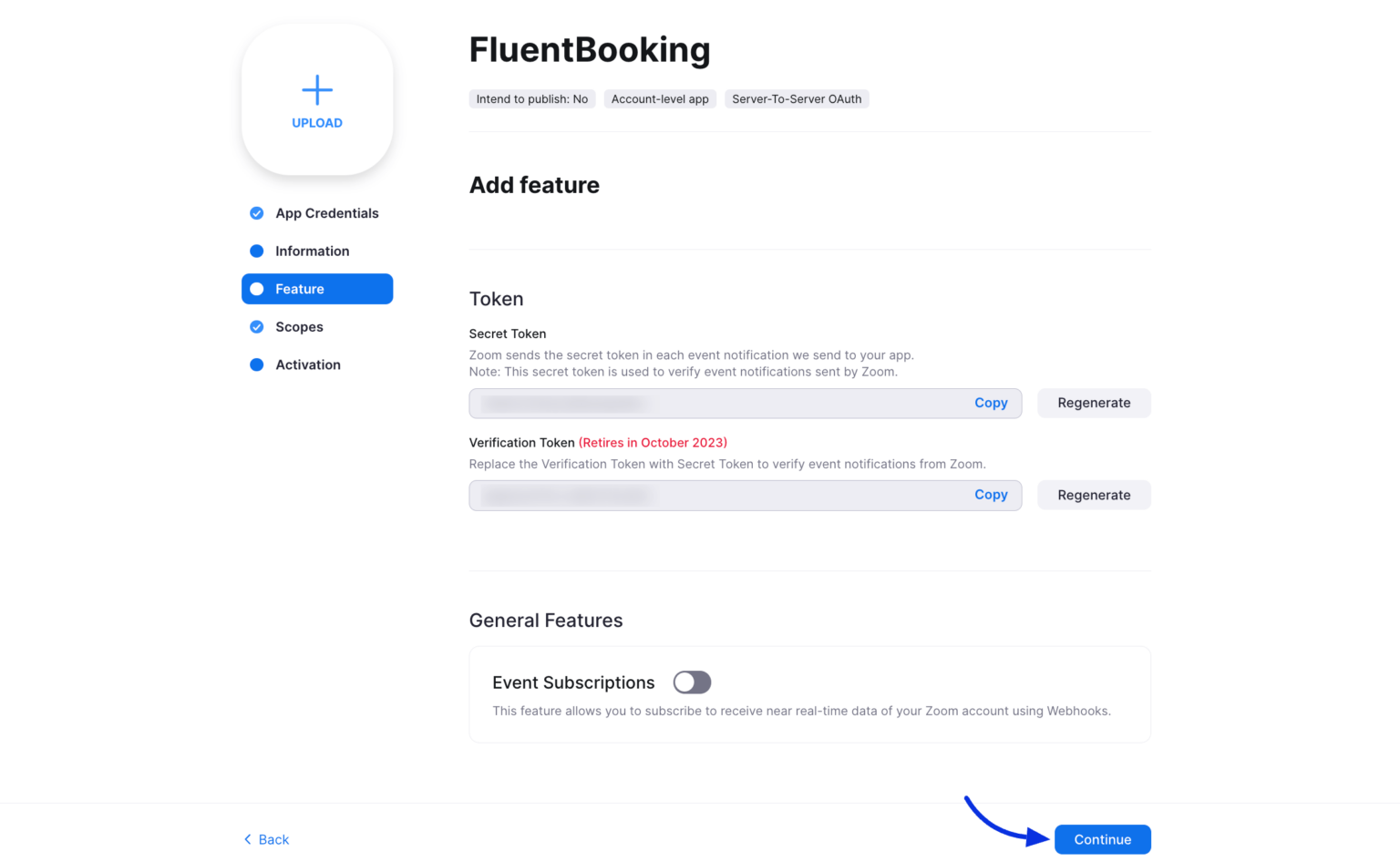Screen dimensions: 1400x862
Task: Navigate to the Scopes section
Action: [299, 326]
